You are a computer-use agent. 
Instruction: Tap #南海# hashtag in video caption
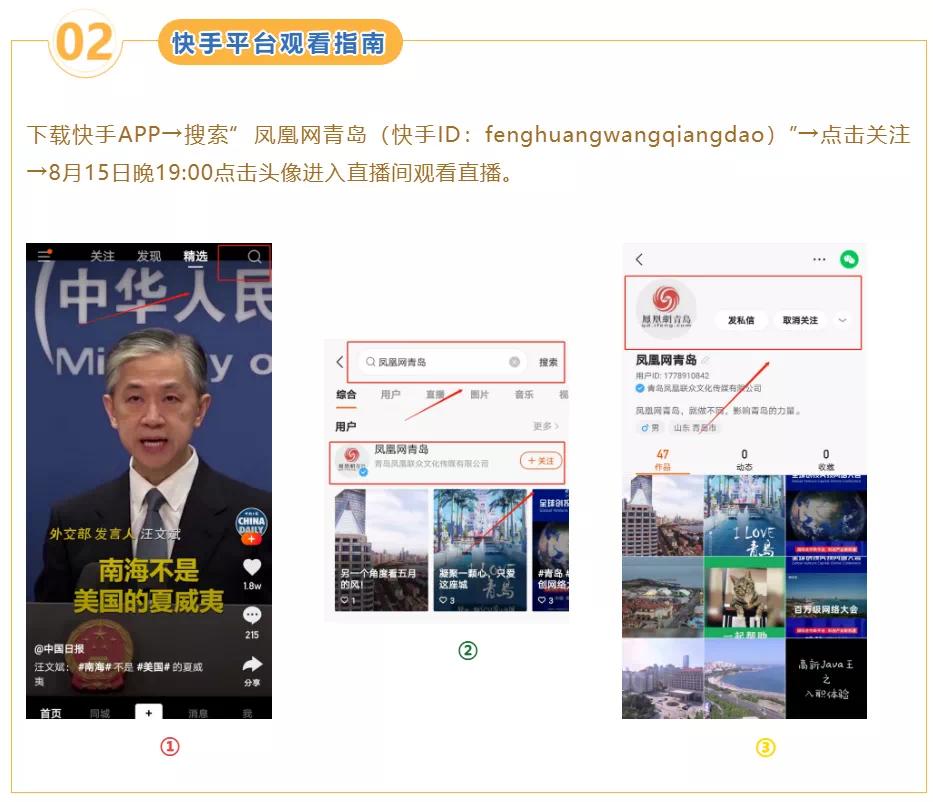(95, 667)
